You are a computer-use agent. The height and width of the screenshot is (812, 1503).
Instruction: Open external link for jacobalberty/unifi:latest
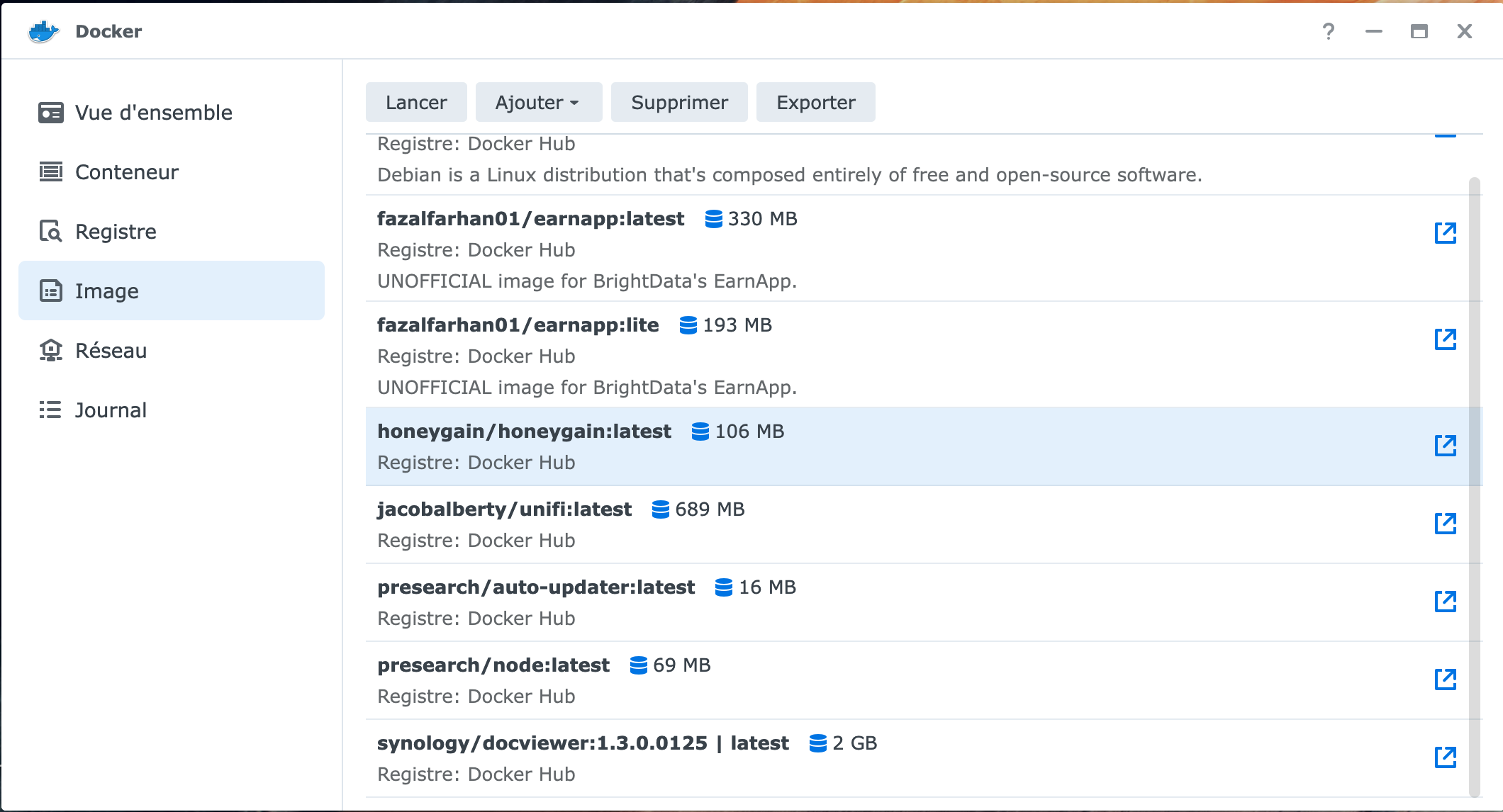pyautogui.click(x=1445, y=524)
